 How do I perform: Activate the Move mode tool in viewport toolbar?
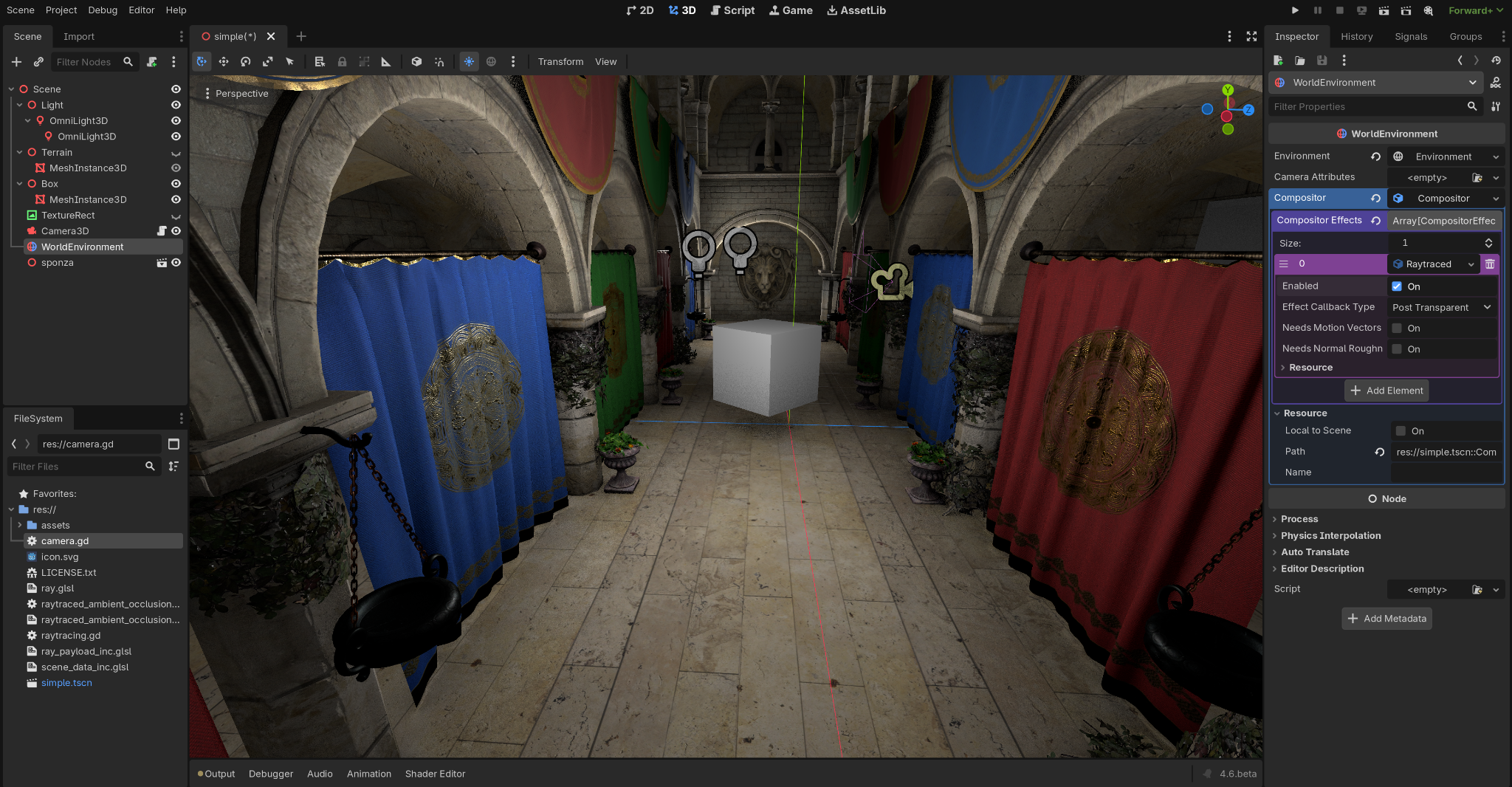coord(224,62)
